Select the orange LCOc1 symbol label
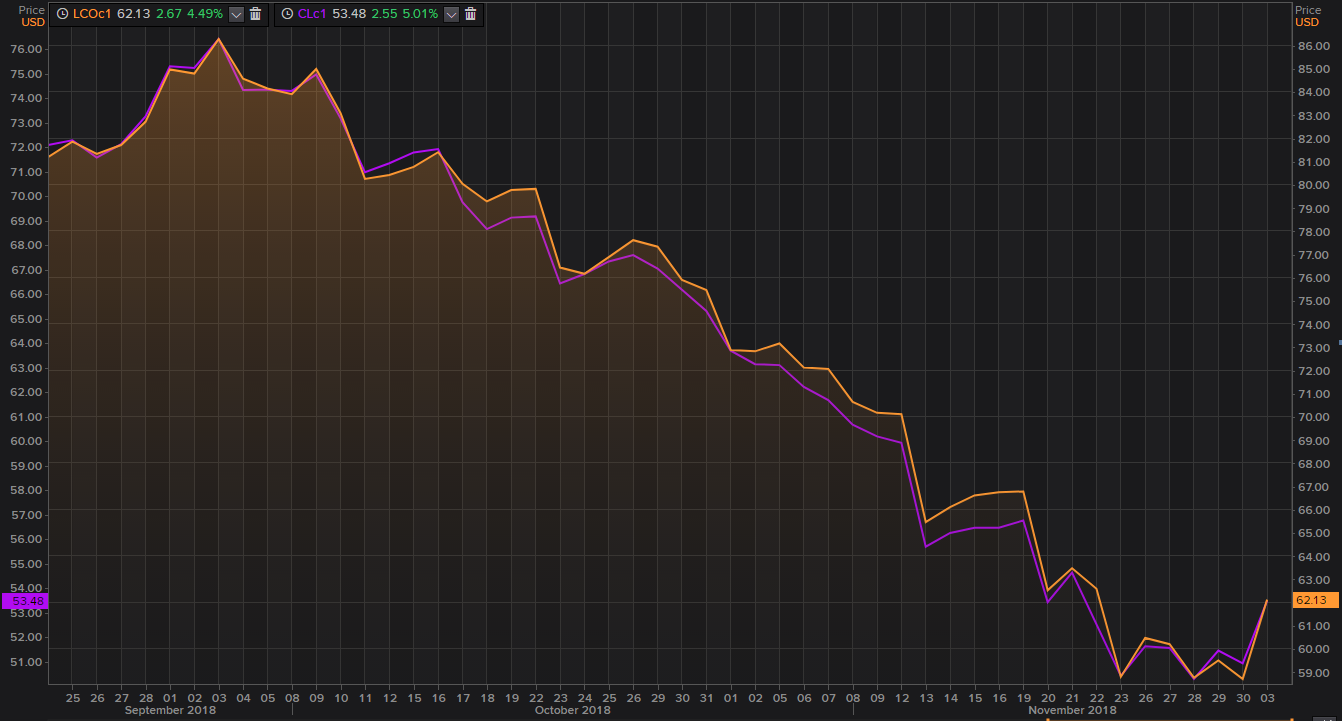 (92, 14)
